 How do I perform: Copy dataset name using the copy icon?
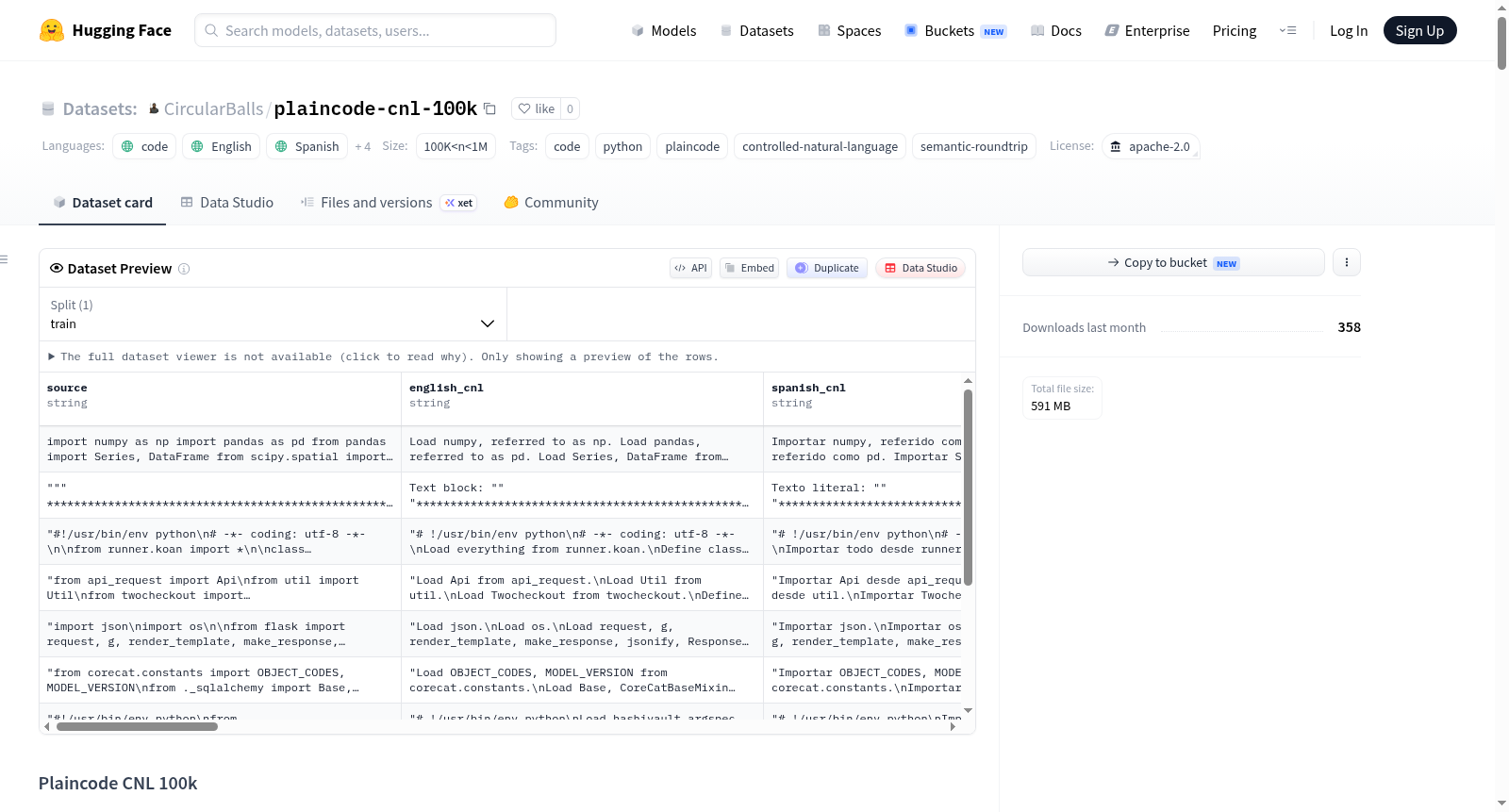click(x=489, y=108)
